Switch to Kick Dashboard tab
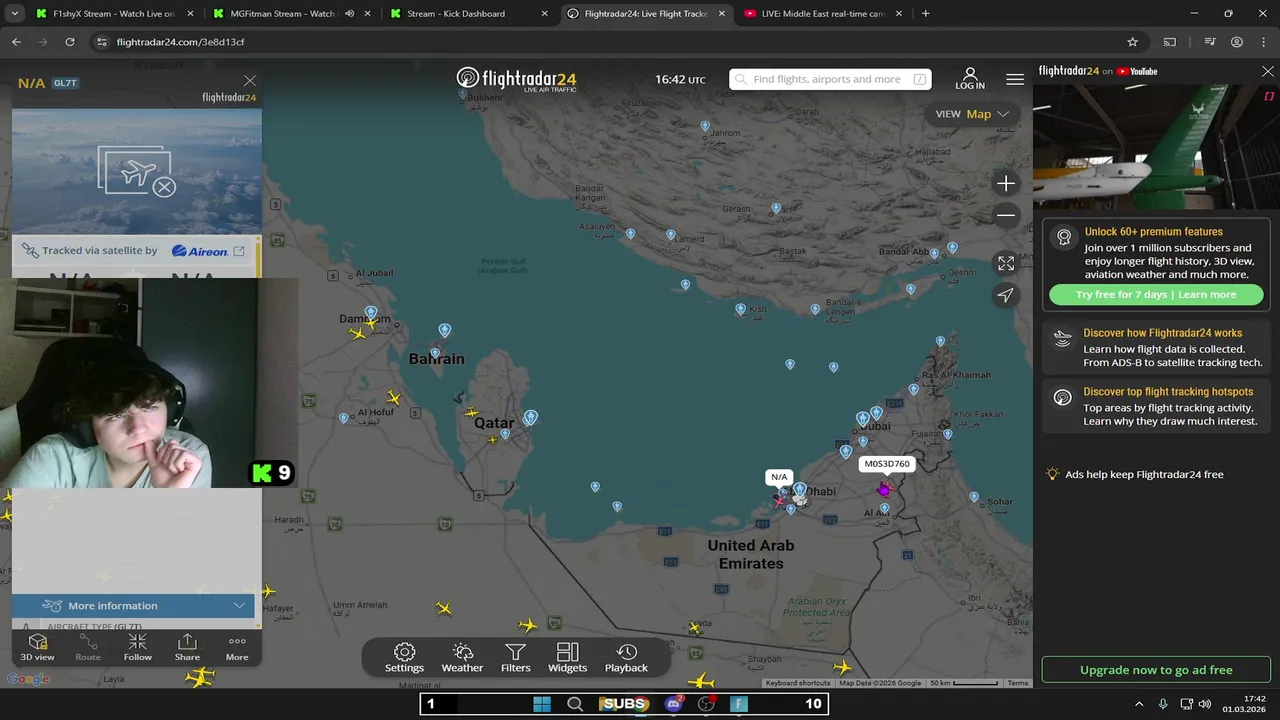Image resolution: width=1280 pixels, height=720 pixels. tap(468, 14)
